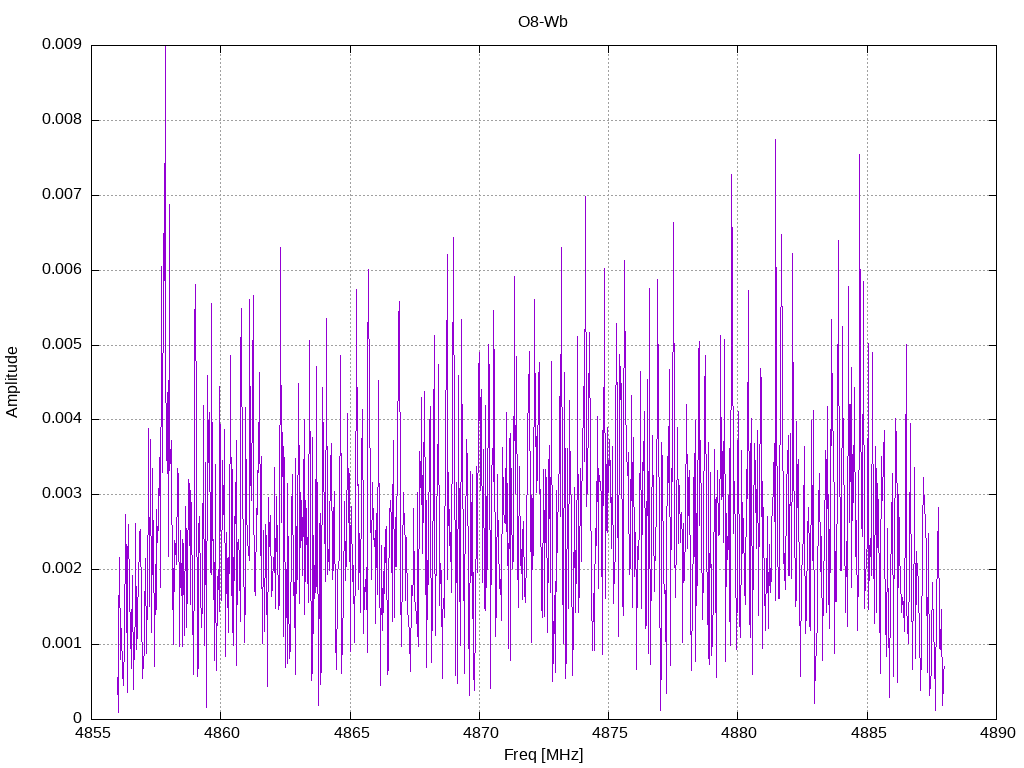Click the 4880 x-axis tick label
Image resolution: width=1024 pixels, height=768 pixels.
point(739,733)
